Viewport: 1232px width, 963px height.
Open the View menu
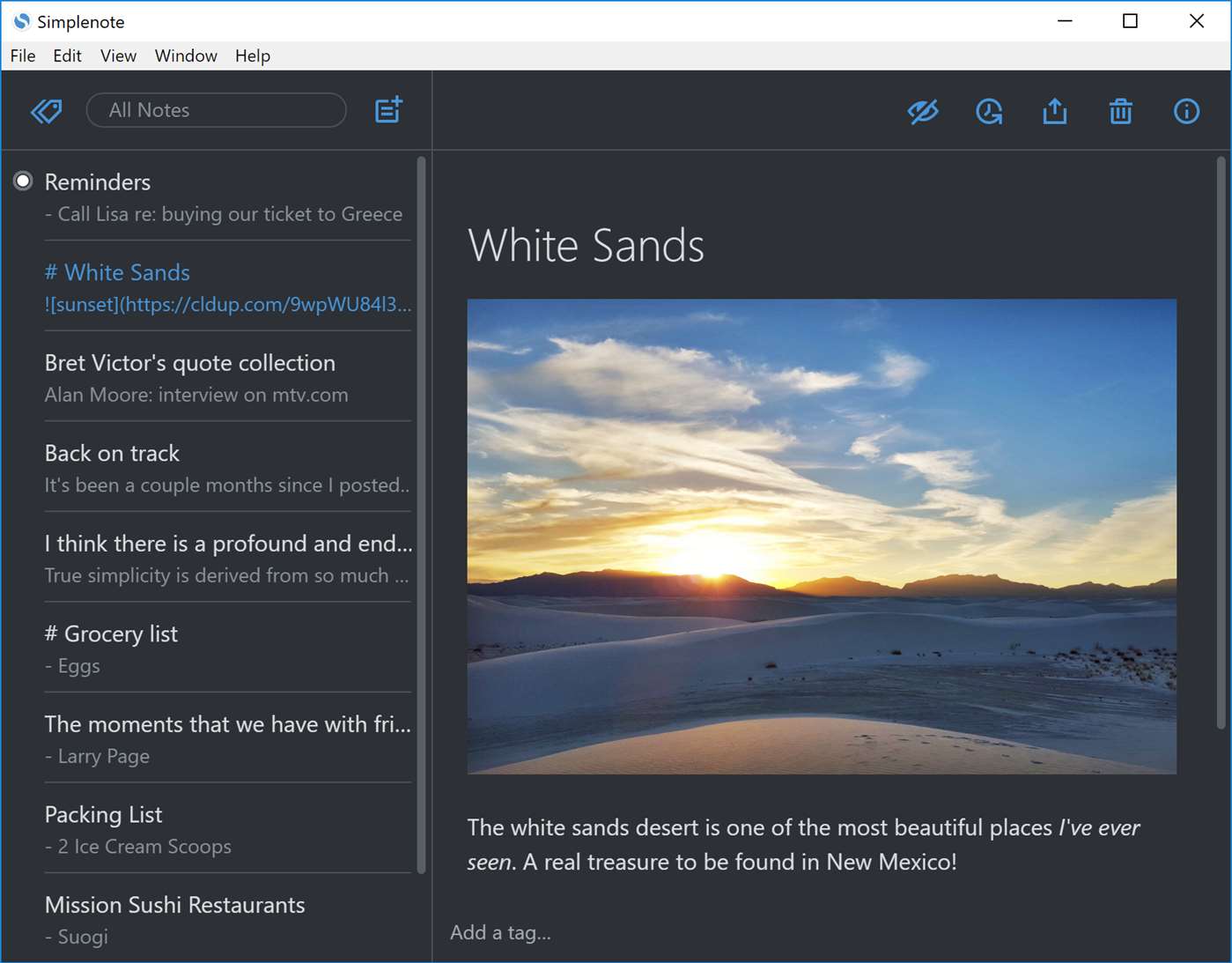(117, 55)
